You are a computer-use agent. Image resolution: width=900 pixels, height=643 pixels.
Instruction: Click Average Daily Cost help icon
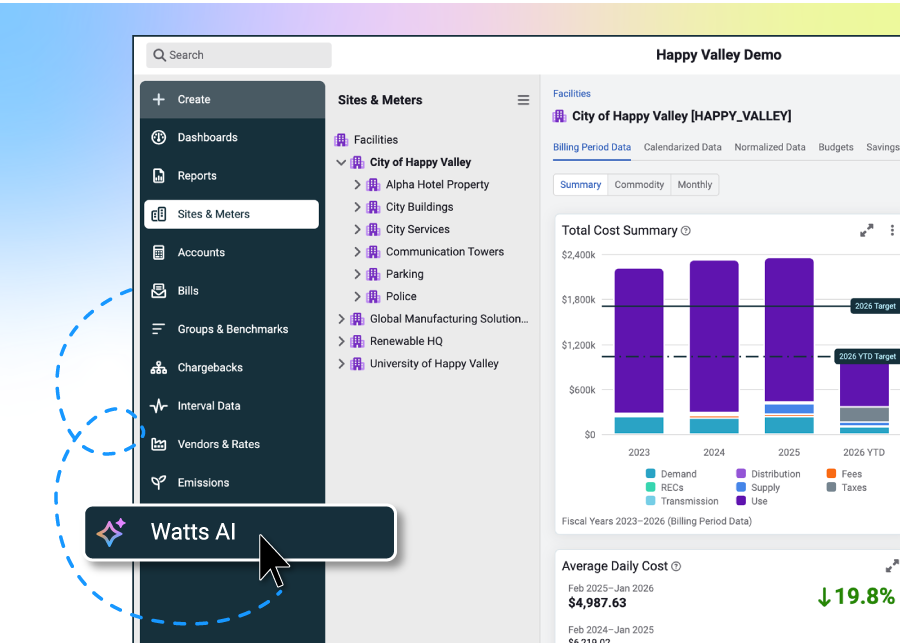pyautogui.click(x=676, y=567)
